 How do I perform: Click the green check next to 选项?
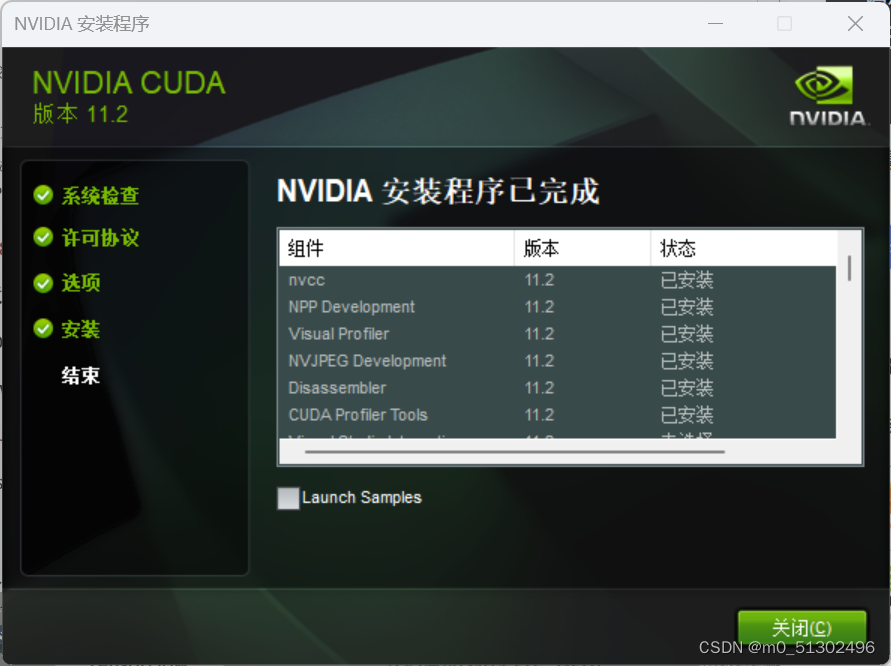click(x=43, y=282)
